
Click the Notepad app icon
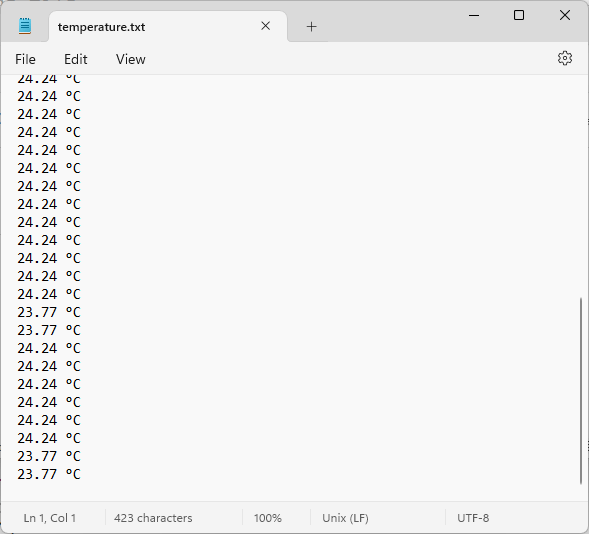(25, 26)
